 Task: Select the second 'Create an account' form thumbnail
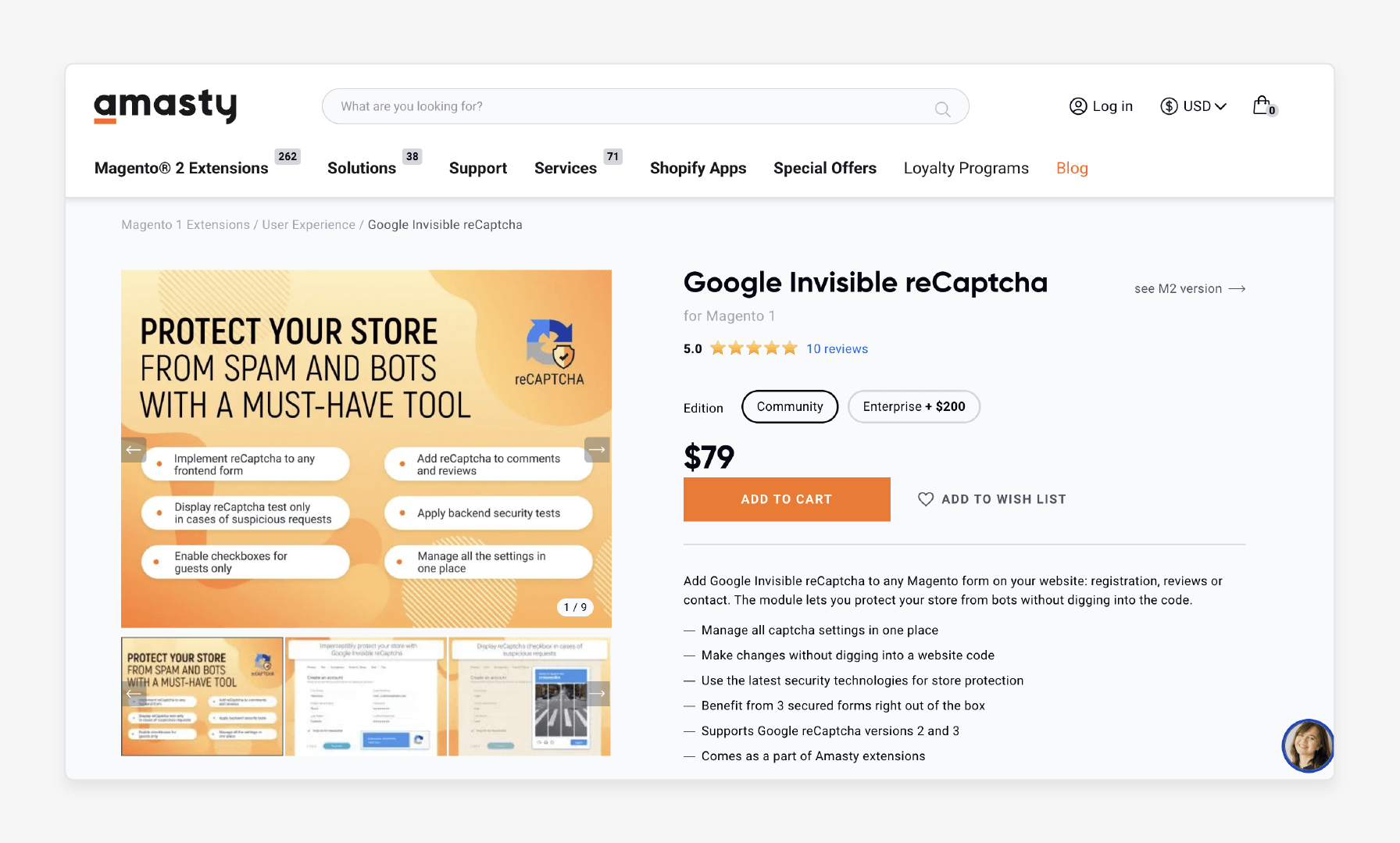click(x=366, y=697)
